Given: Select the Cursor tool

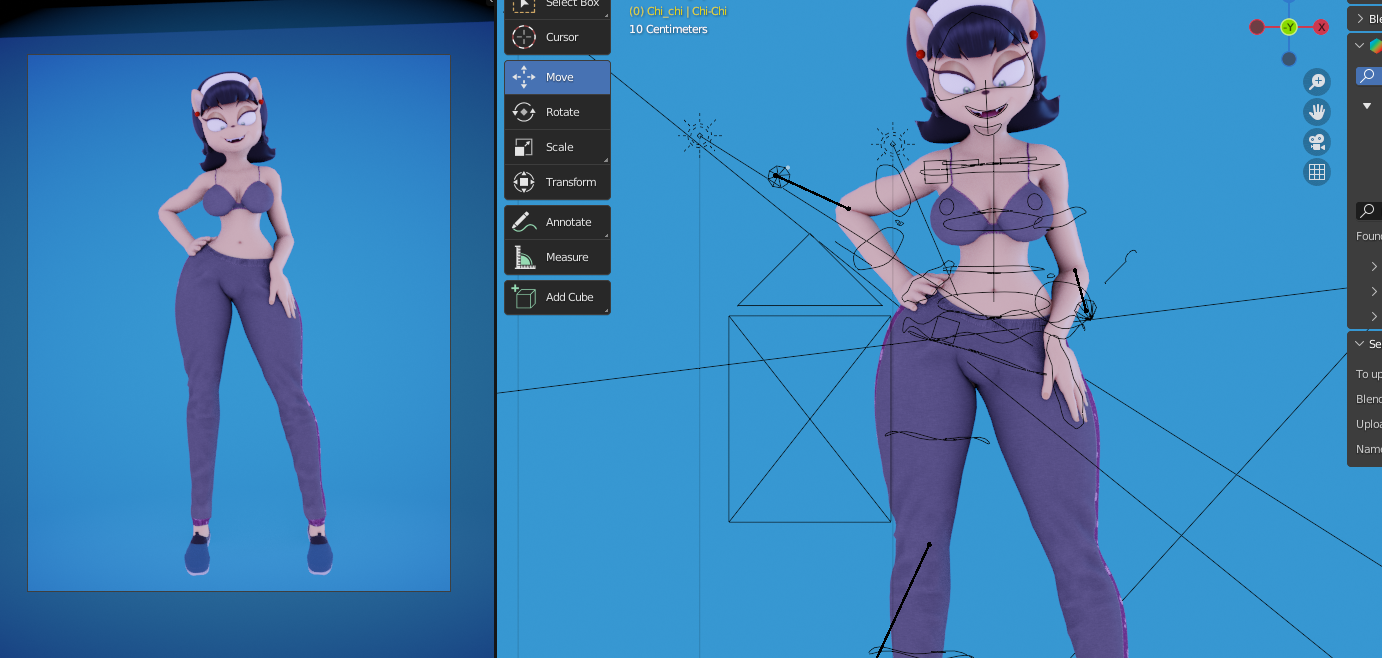Looking at the screenshot, I should click(x=557, y=38).
